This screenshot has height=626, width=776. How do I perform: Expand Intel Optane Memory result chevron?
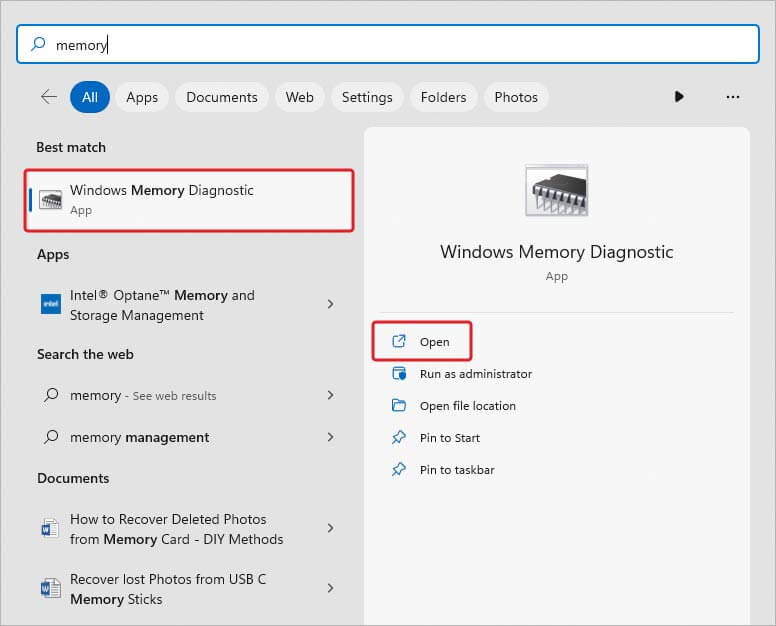point(331,304)
